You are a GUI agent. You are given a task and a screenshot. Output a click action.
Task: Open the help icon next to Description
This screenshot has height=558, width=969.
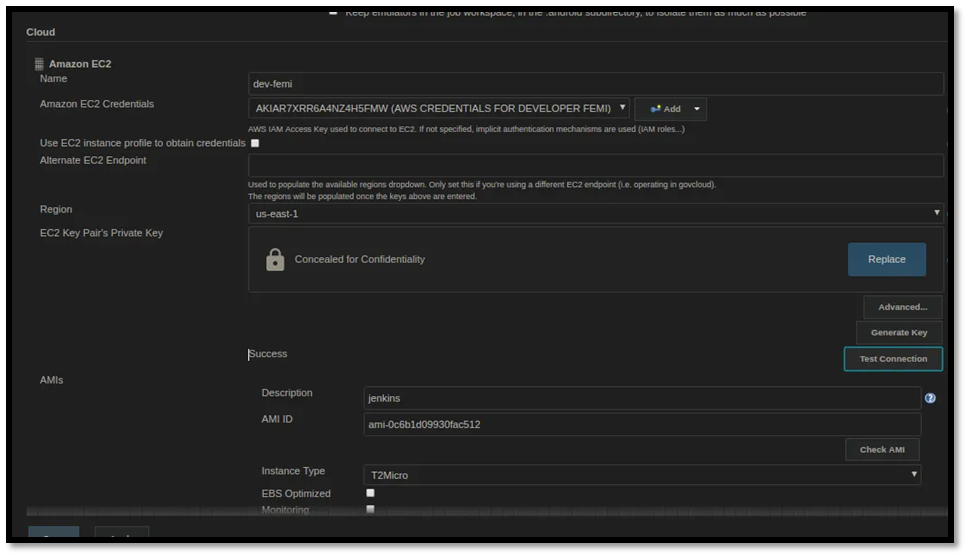(930, 398)
